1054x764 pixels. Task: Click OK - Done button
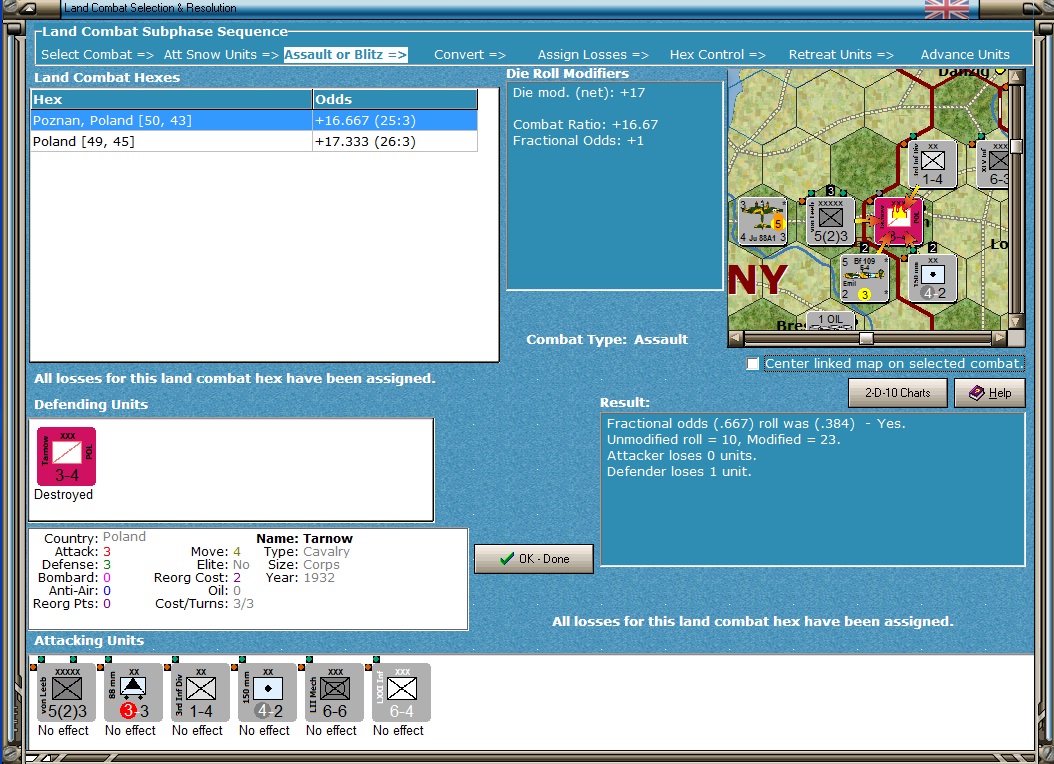point(534,559)
